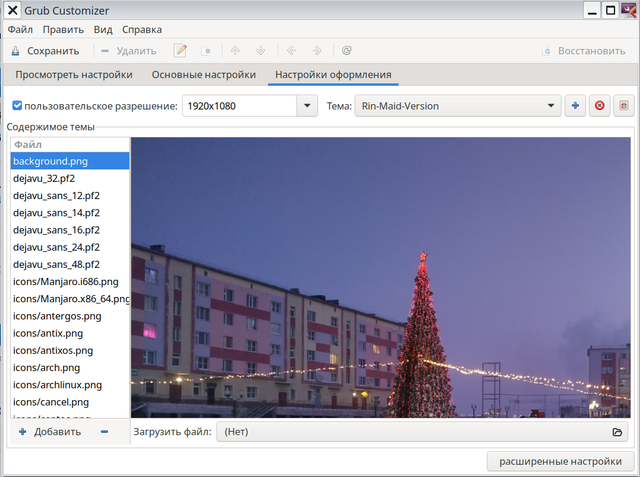The width and height of the screenshot is (640, 477).
Task: Select icons/Manjaro.i686.png in file list
Action: pos(70,282)
